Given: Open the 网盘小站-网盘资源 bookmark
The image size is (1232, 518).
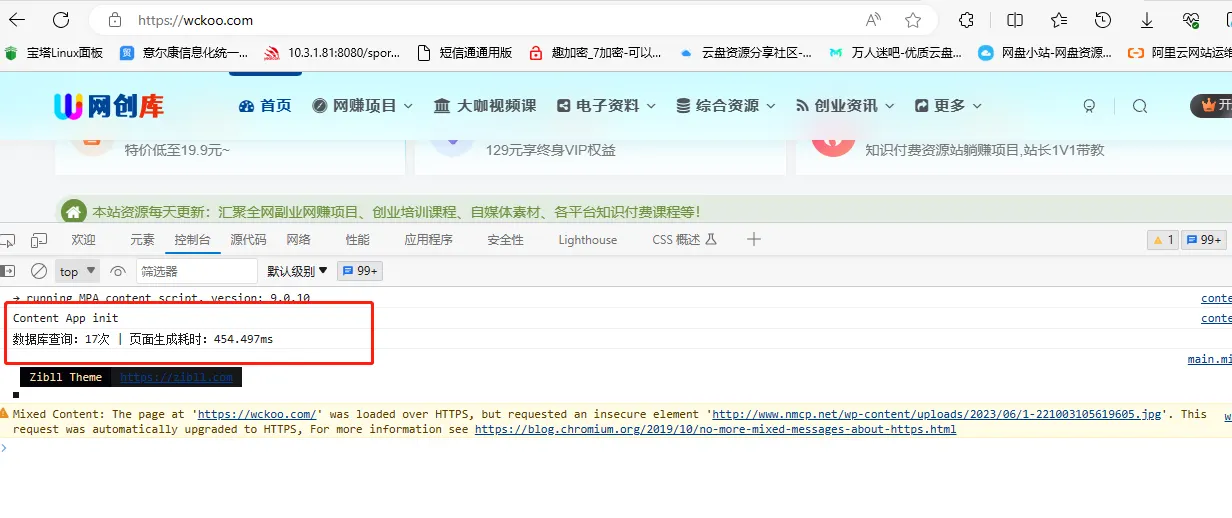Looking at the screenshot, I should [1046, 53].
